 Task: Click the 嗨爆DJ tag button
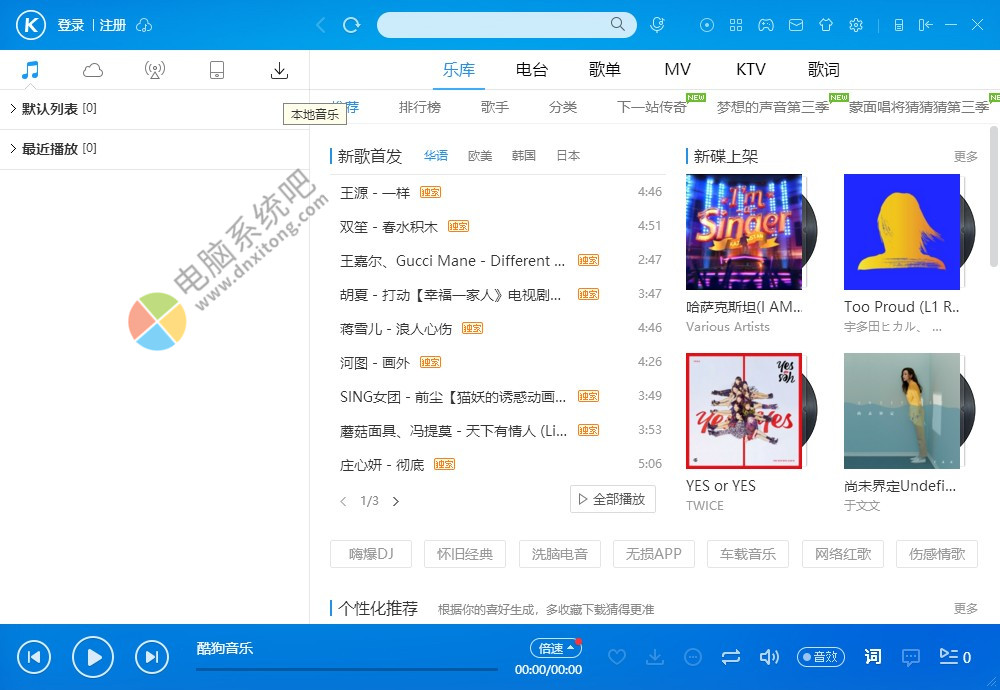coord(371,554)
